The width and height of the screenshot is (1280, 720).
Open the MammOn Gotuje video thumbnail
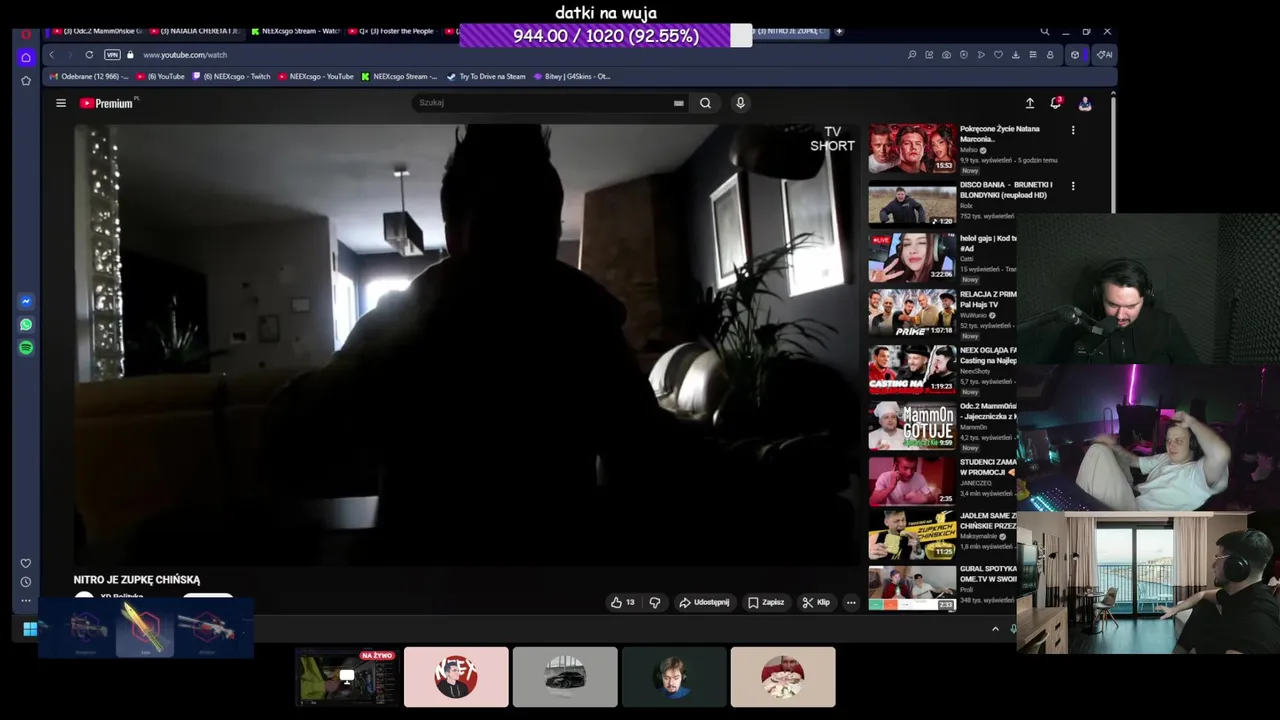coord(912,425)
